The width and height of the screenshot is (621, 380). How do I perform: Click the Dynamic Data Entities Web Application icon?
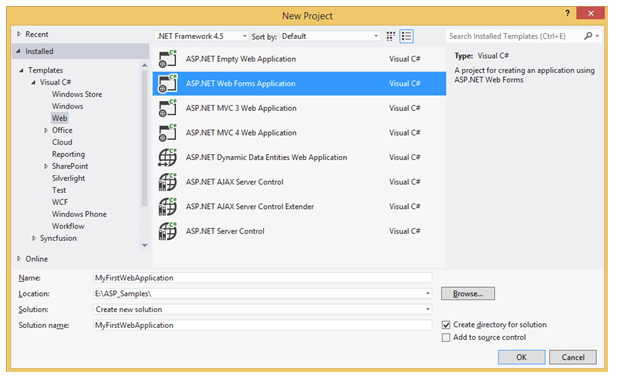(x=168, y=157)
